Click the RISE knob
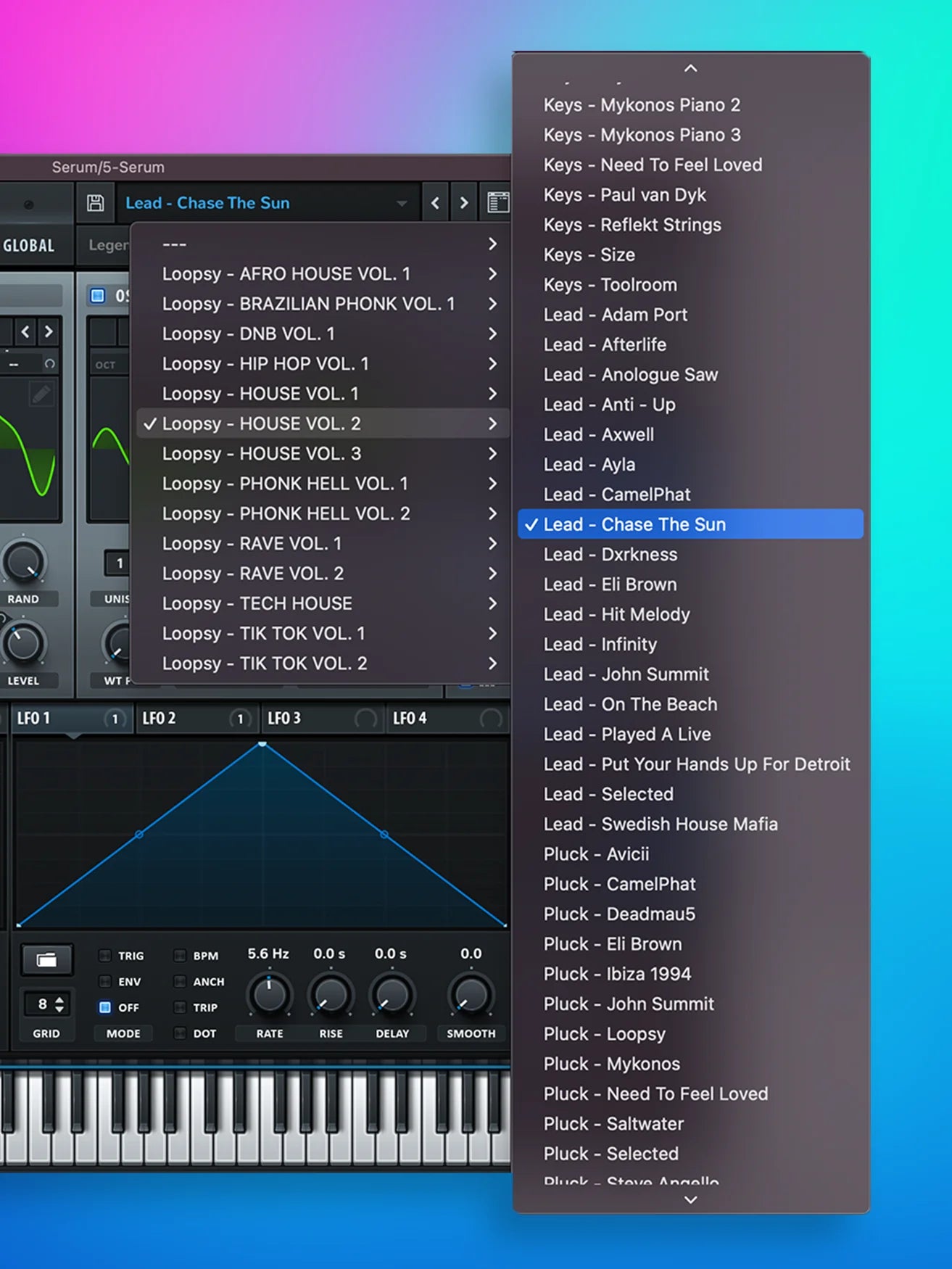The image size is (952, 1269). click(331, 996)
